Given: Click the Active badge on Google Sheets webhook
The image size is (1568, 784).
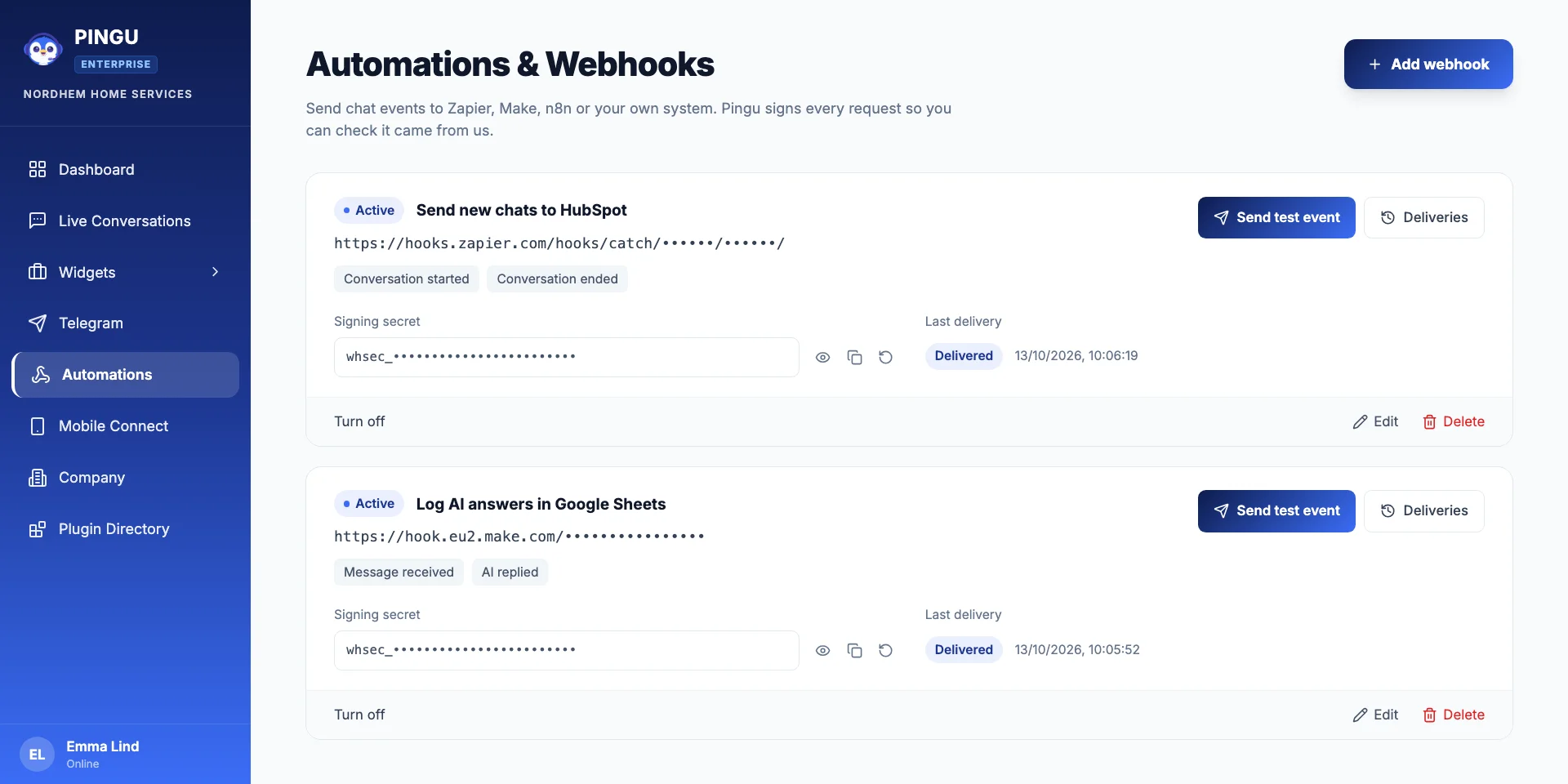Looking at the screenshot, I should (x=369, y=504).
